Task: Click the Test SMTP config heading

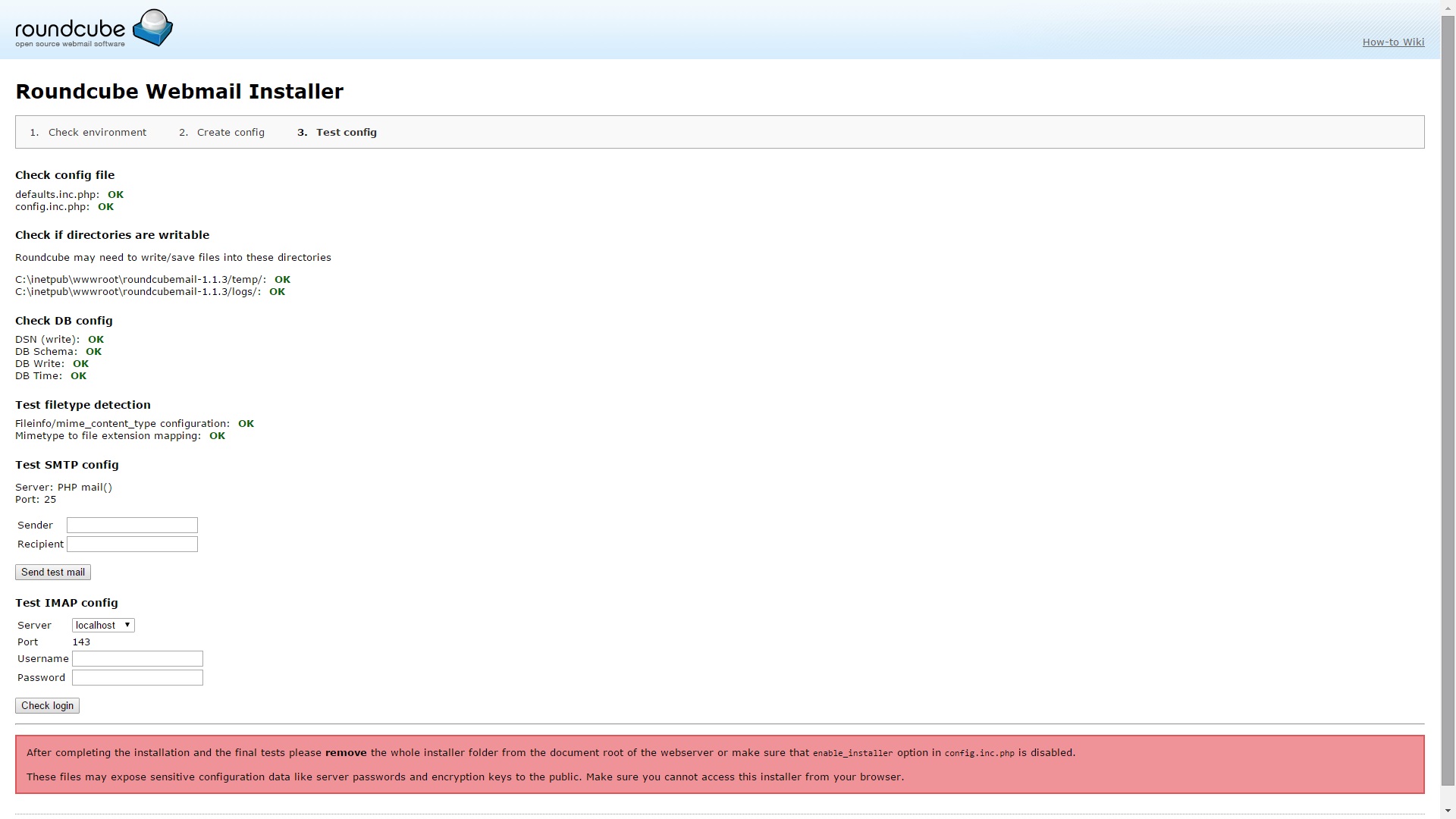Action: pyautogui.click(x=67, y=465)
